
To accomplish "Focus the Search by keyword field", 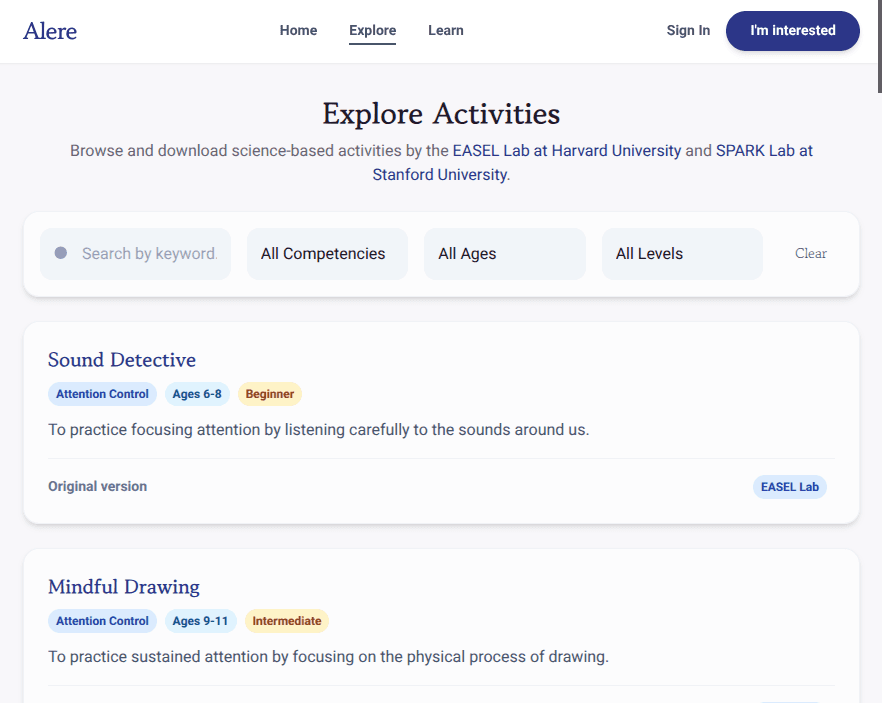I will click(136, 254).
